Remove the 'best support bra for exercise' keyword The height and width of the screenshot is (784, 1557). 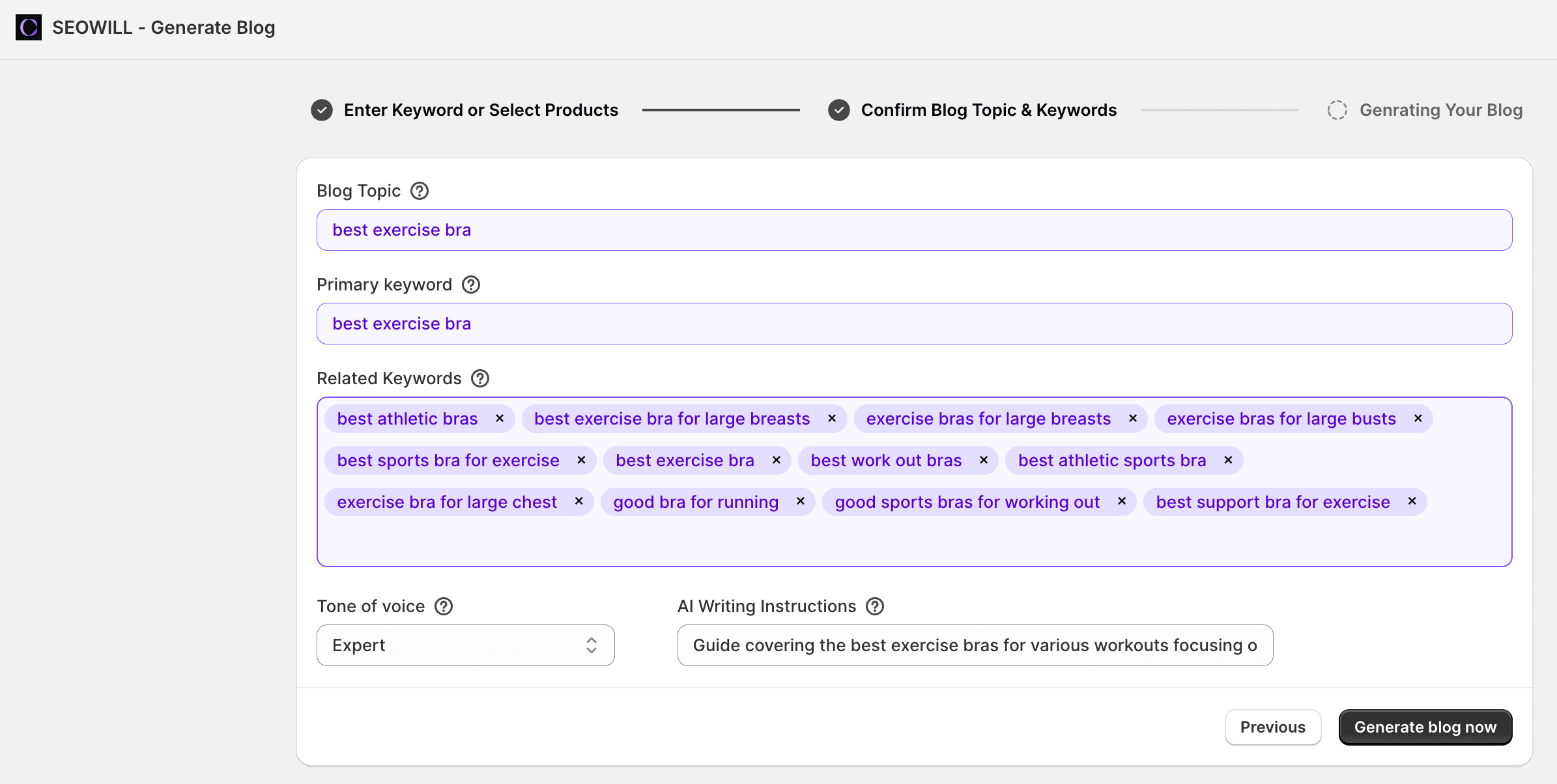pos(1412,501)
